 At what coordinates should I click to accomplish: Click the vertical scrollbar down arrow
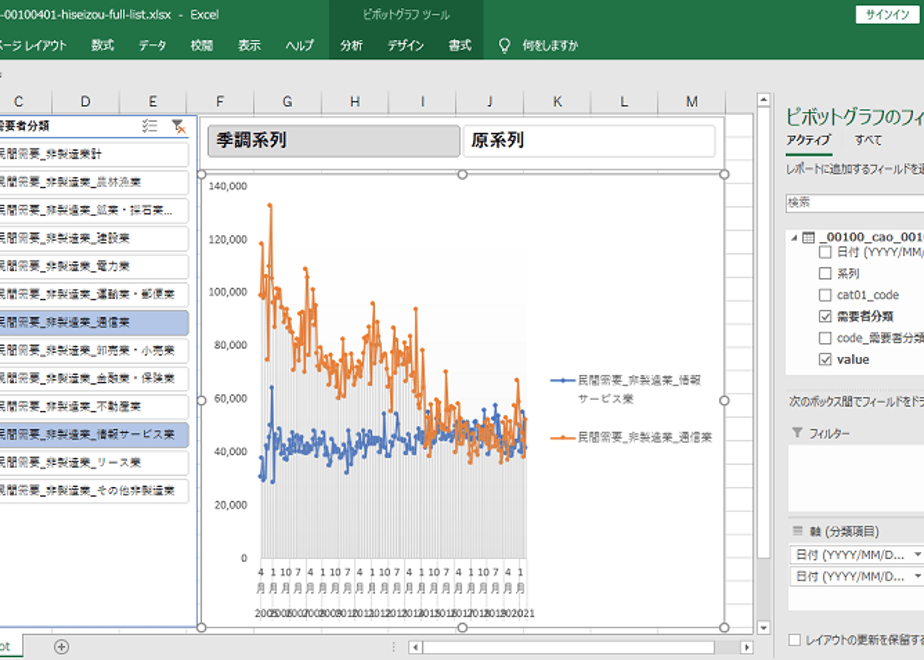pos(763,628)
